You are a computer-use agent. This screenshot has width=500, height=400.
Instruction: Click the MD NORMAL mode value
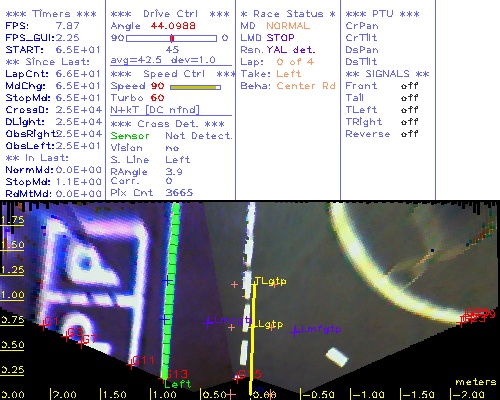(x=288, y=26)
